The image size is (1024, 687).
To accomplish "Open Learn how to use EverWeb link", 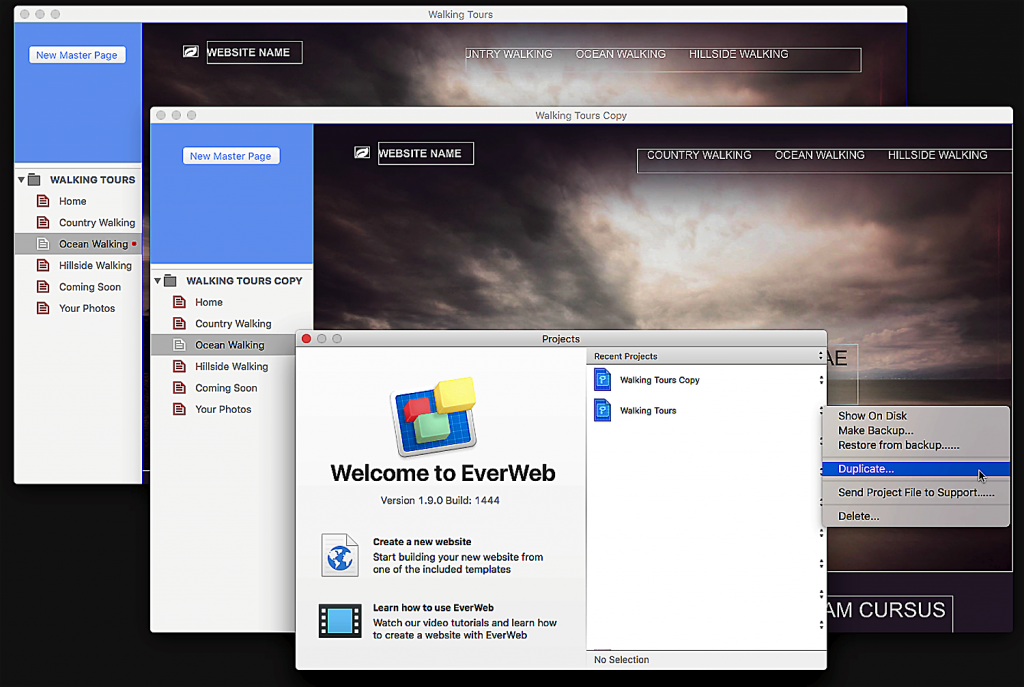I will point(433,608).
